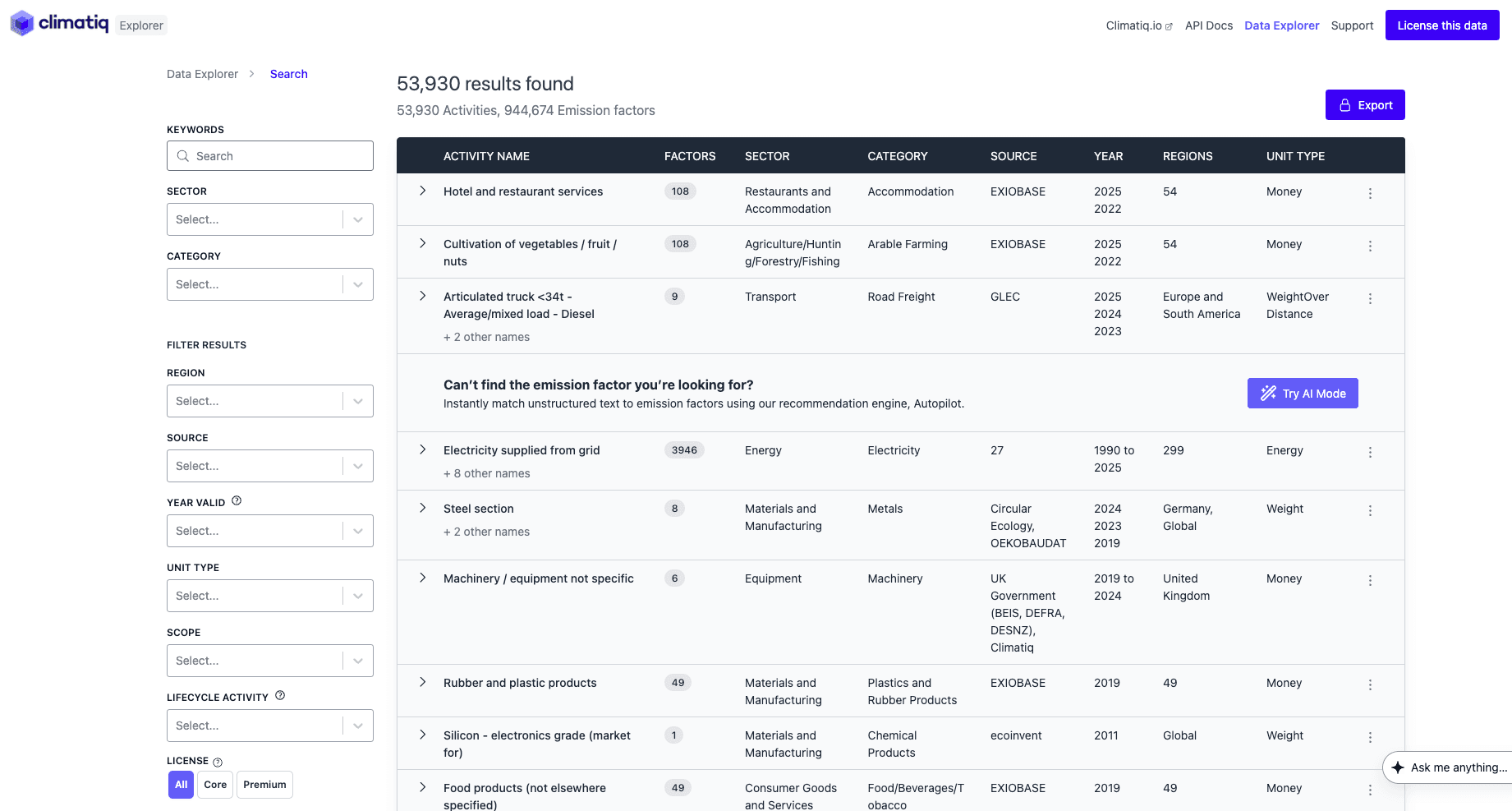Click the 3946 factors badge
The height and width of the screenshot is (811, 1512).
click(x=684, y=449)
